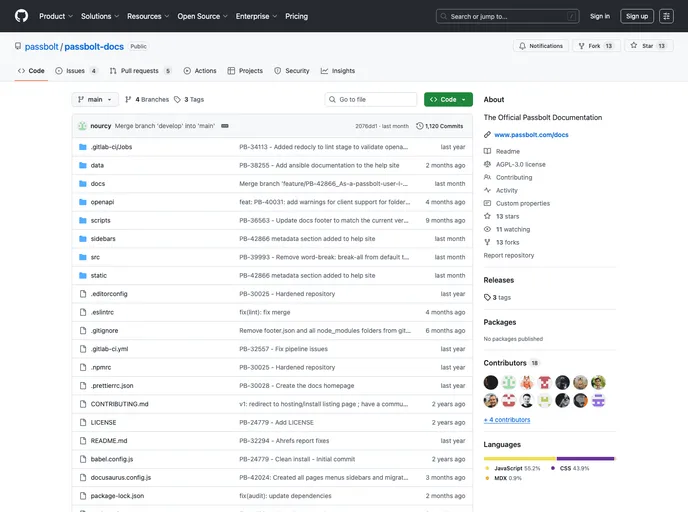
Task: Open the first contributor avatar
Action: tap(491, 382)
